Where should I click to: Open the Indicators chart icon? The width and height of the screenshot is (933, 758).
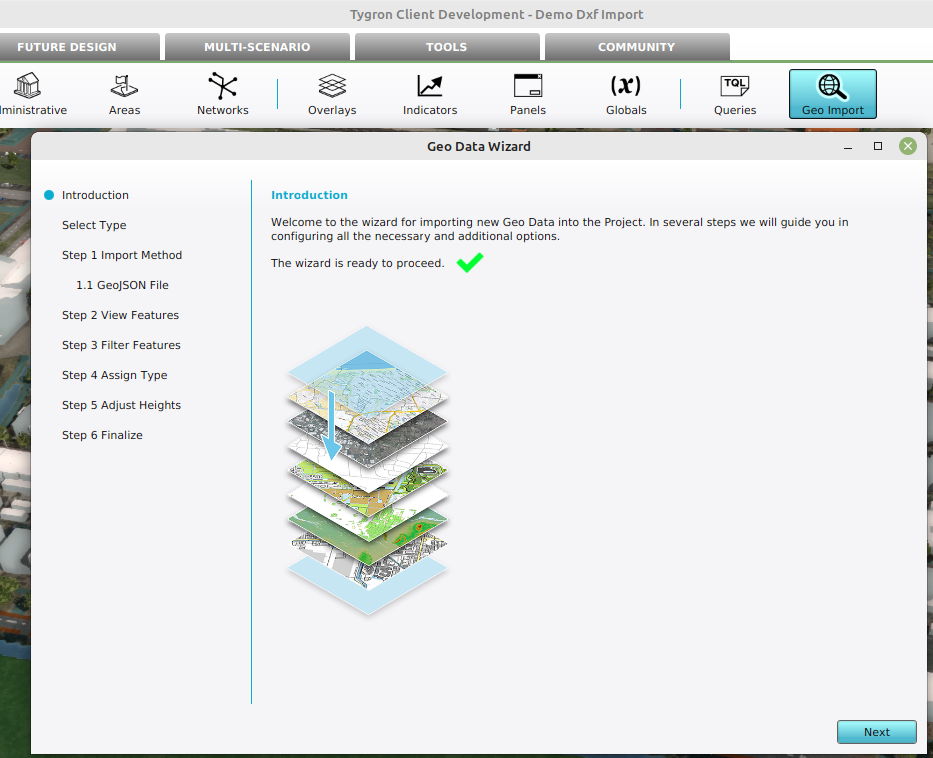tap(430, 86)
